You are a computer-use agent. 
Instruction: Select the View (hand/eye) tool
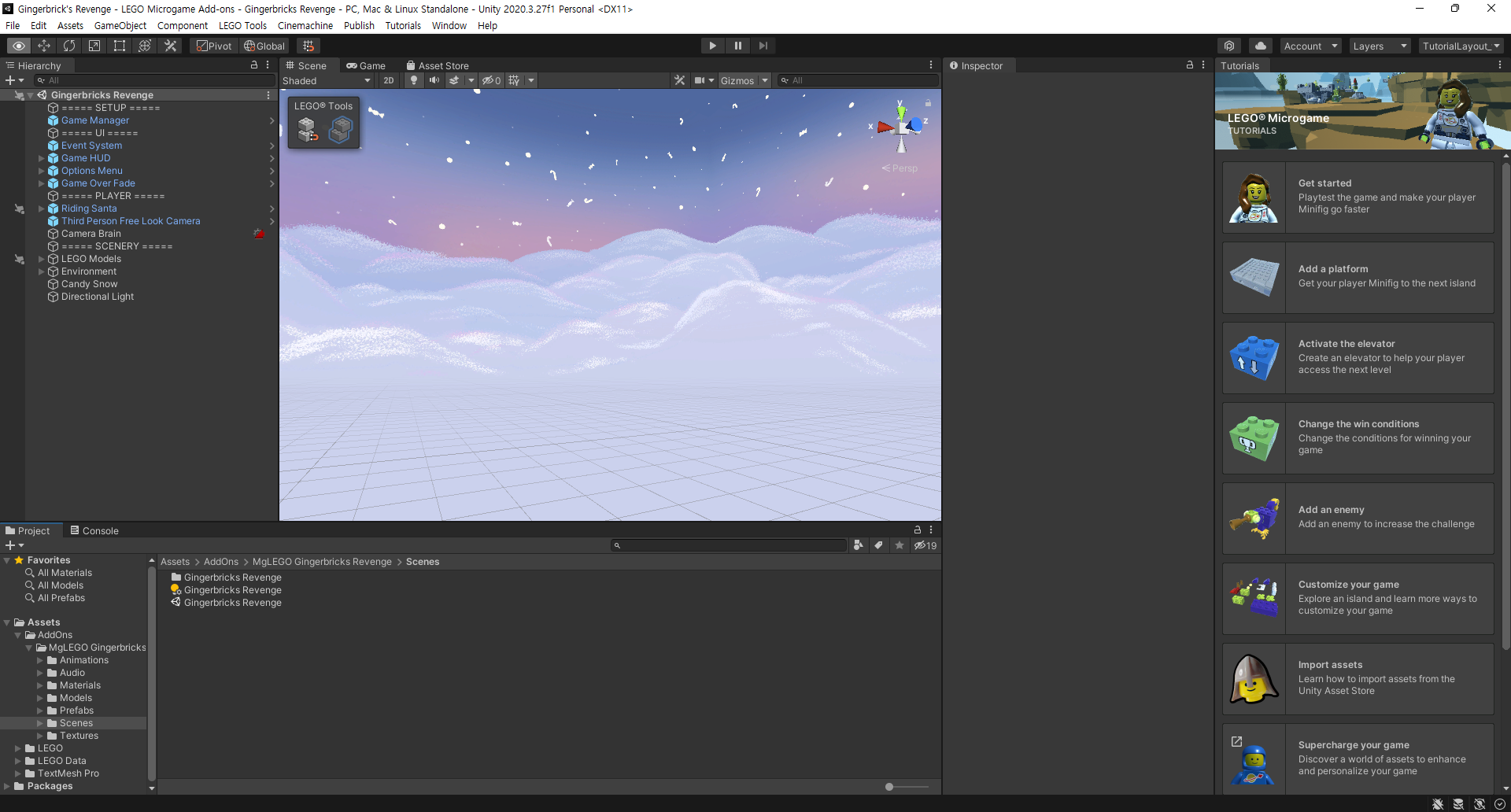point(19,46)
